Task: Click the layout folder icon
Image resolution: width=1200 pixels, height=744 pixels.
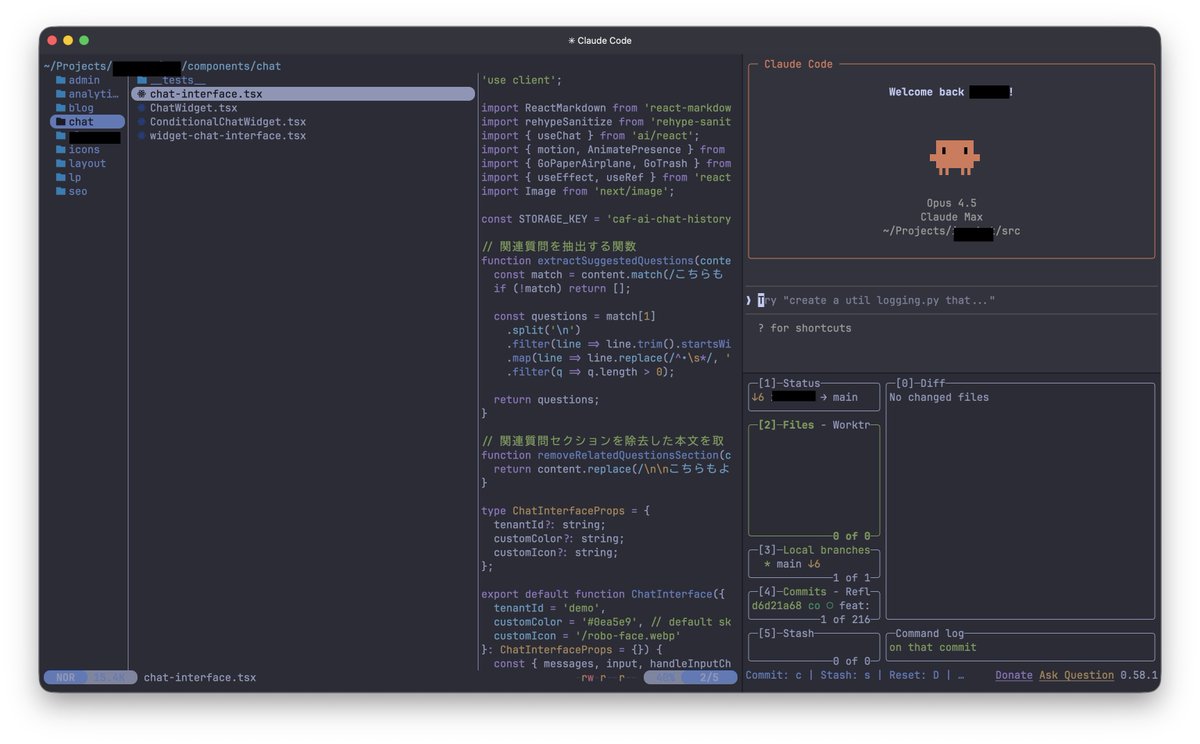Action: coord(62,163)
